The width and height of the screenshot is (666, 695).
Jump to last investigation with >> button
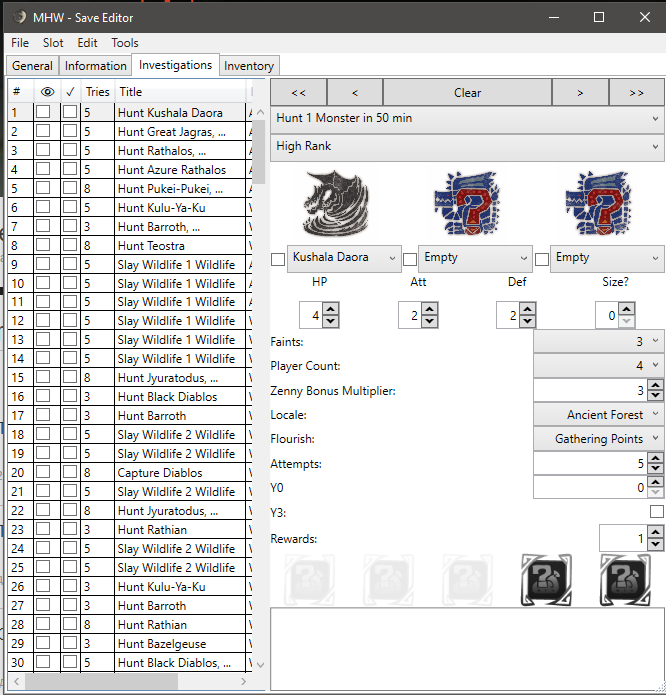pyautogui.click(x=637, y=93)
